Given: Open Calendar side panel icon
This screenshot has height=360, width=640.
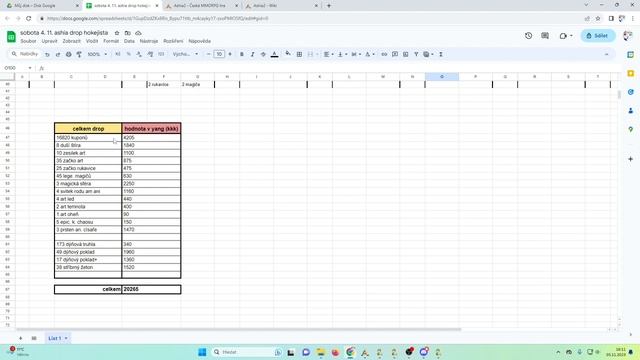Looking at the screenshot, I should coord(631,55).
